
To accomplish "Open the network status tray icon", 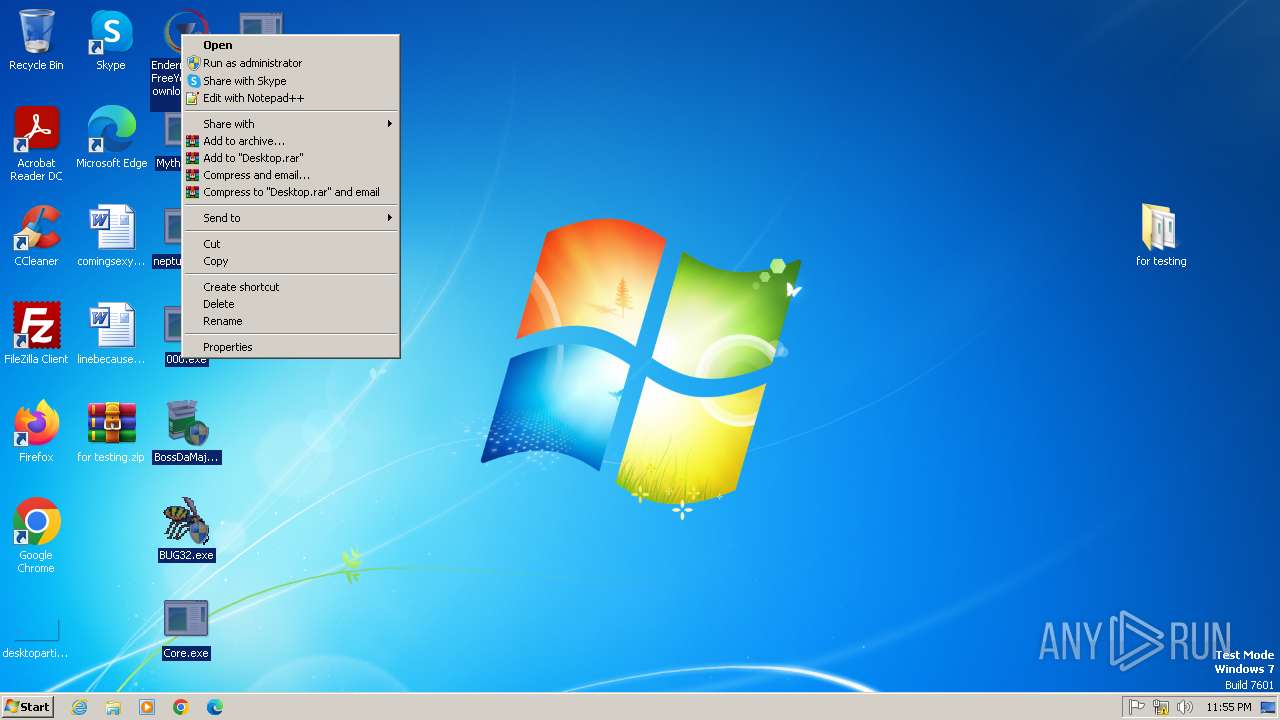I will coord(1161,707).
